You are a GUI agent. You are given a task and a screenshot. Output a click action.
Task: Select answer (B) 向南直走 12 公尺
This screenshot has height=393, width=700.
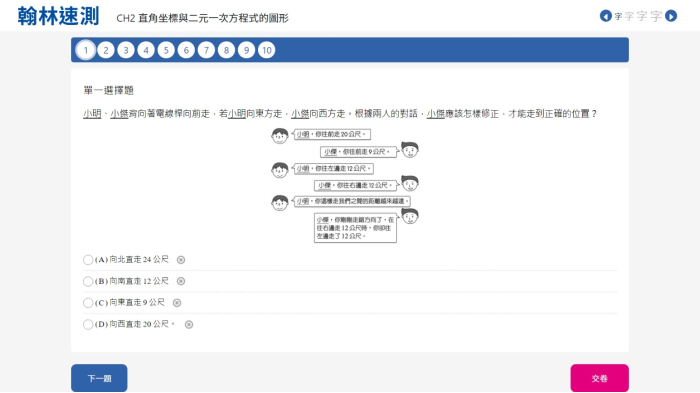88,281
